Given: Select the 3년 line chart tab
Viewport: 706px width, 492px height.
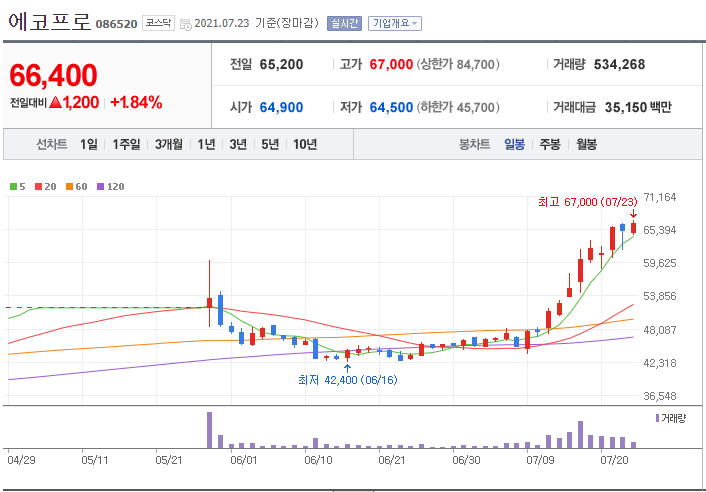Looking at the screenshot, I should pyautogui.click(x=238, y=144).
